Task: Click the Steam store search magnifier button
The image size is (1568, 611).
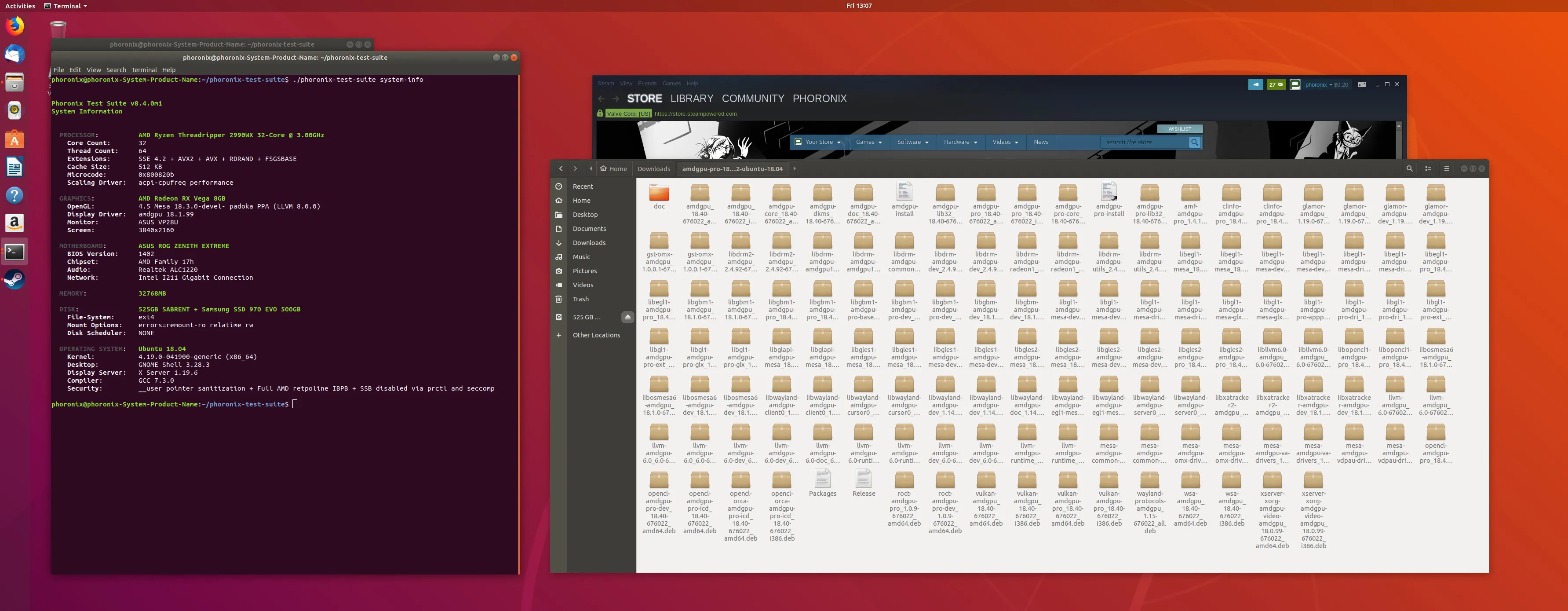Action: pos(1195,142)
